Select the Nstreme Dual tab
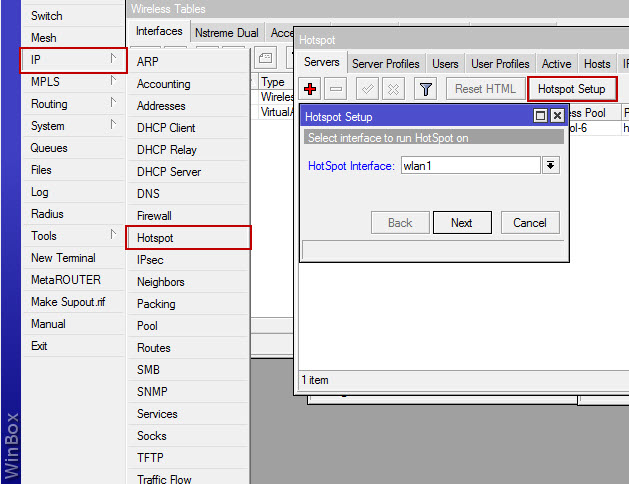The image size is (629, 484). tap(227, 33)
